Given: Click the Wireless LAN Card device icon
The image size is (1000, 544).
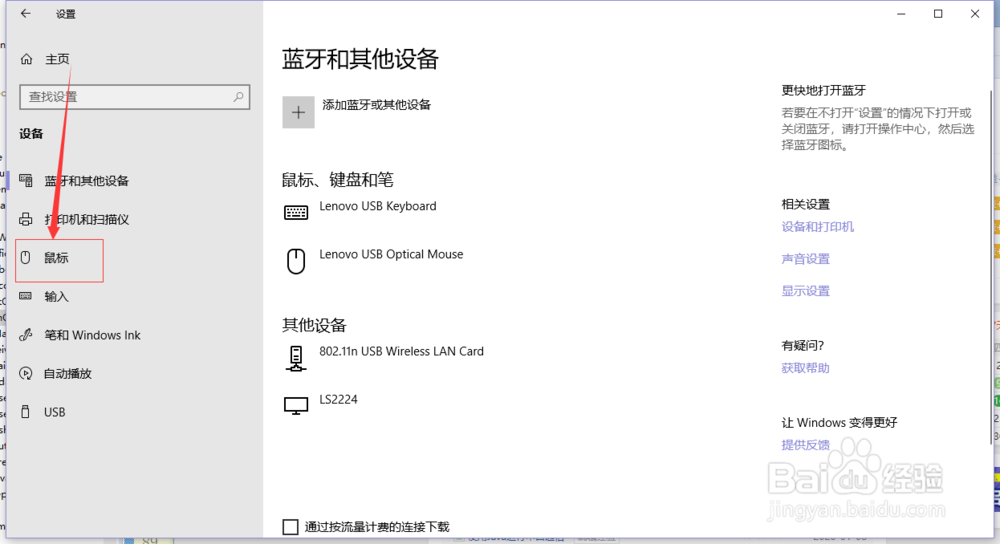Looking at the screenshot, I should coord(296,358).
